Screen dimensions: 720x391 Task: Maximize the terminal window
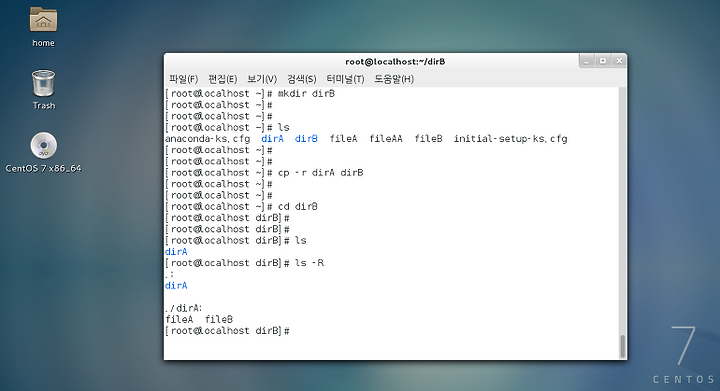603,61
